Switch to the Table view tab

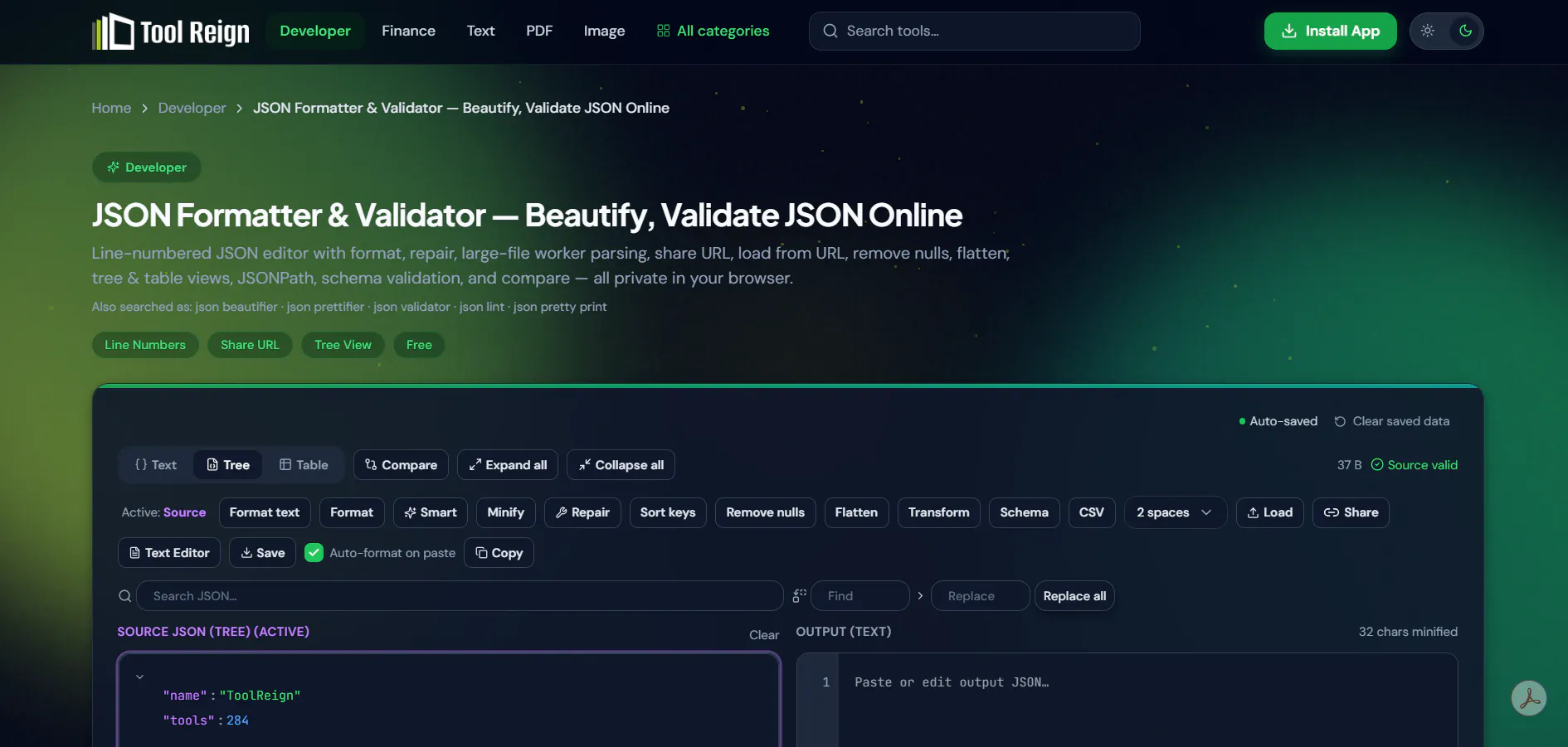pos(304,465)
